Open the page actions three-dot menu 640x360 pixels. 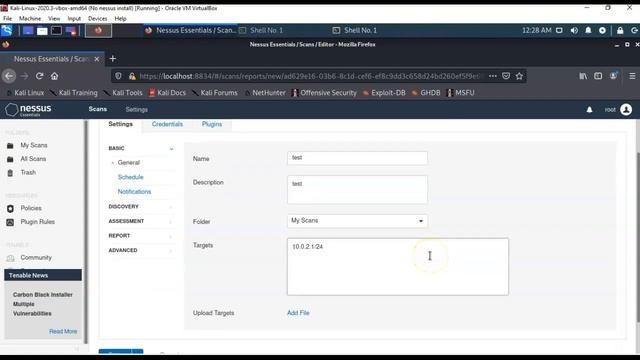coord(493,76)
